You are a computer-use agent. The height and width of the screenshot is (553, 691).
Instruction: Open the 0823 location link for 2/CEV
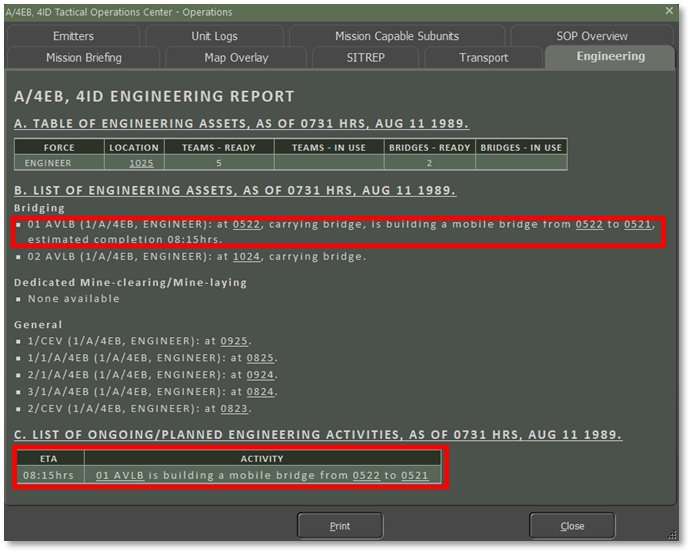tap(234, 409)
